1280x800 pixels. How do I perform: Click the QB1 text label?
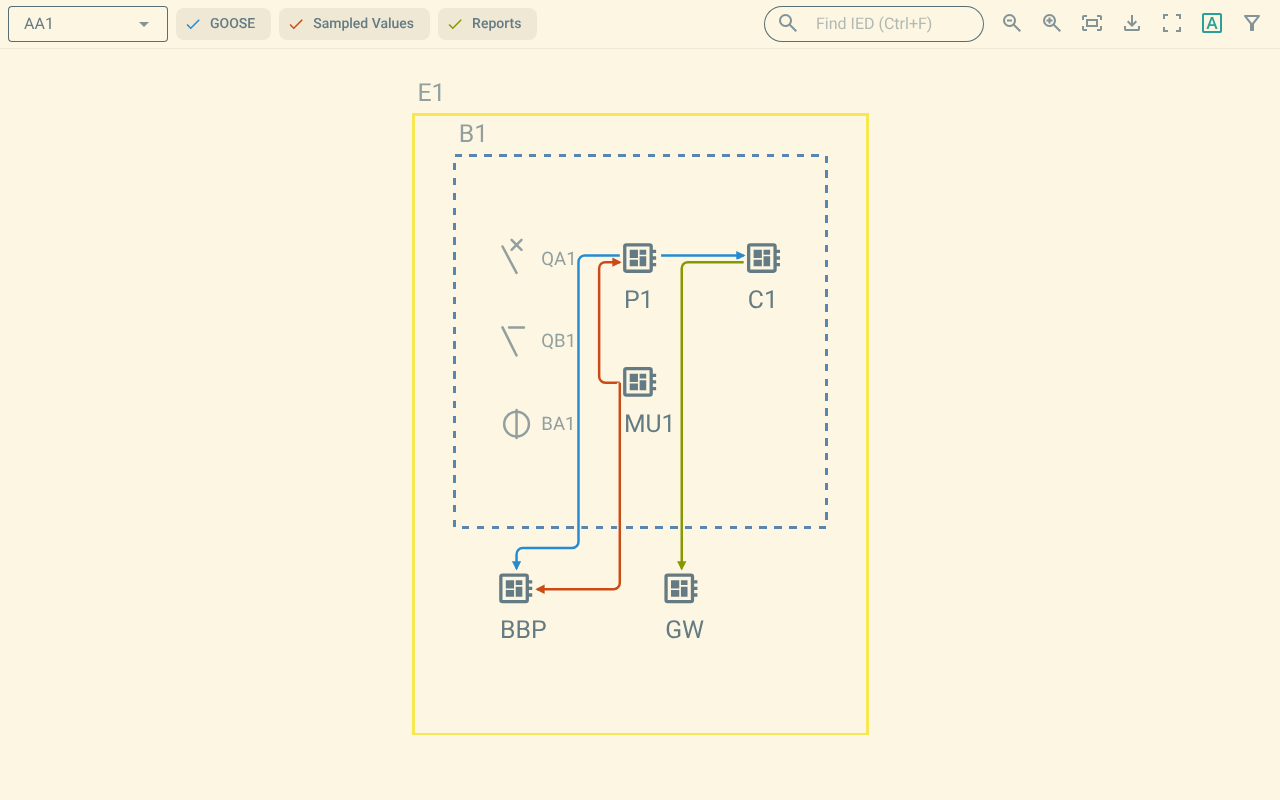(x=558, y=341)
